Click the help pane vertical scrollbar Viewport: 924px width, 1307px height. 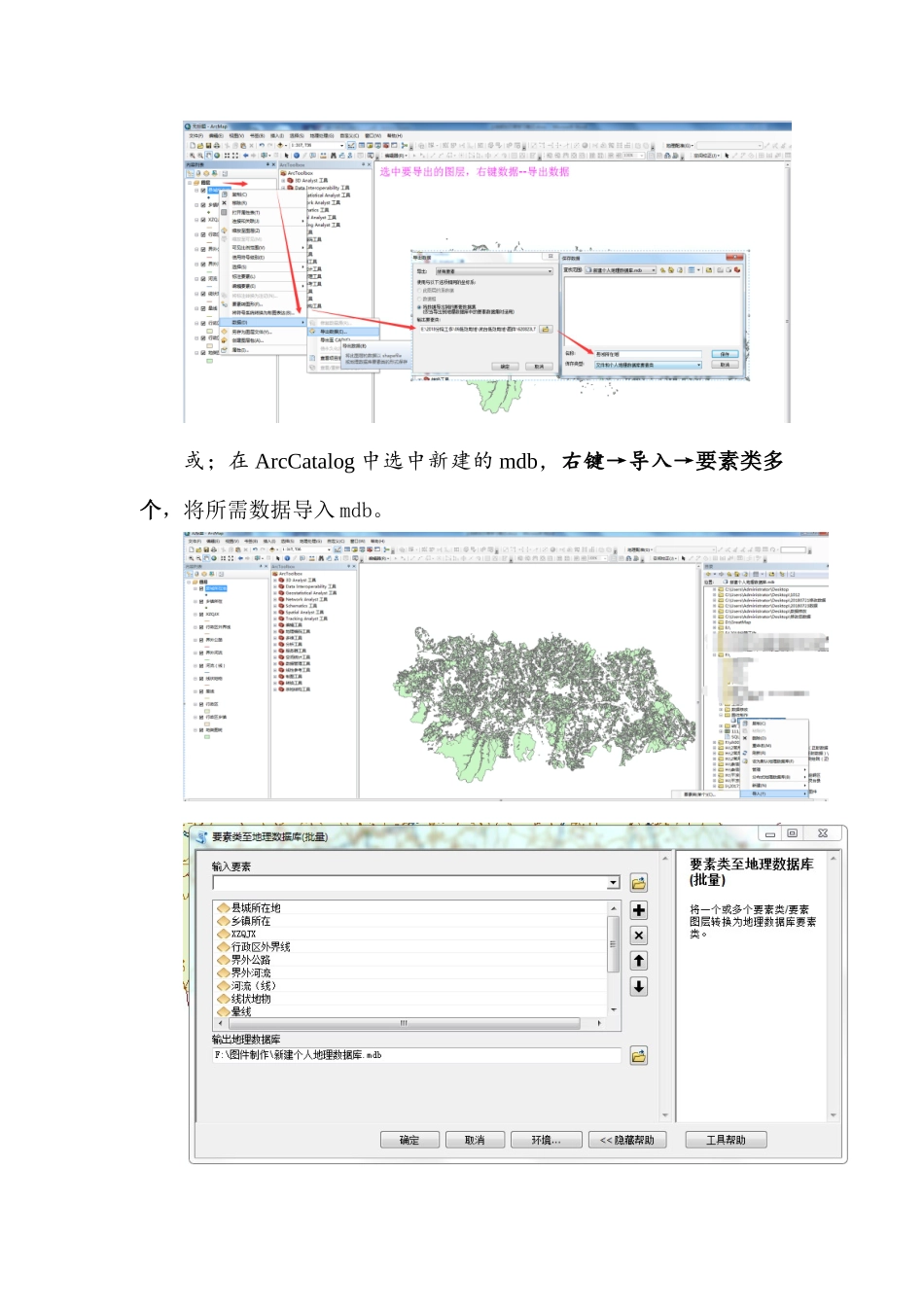pyautogui.click(x=834, y=986)
